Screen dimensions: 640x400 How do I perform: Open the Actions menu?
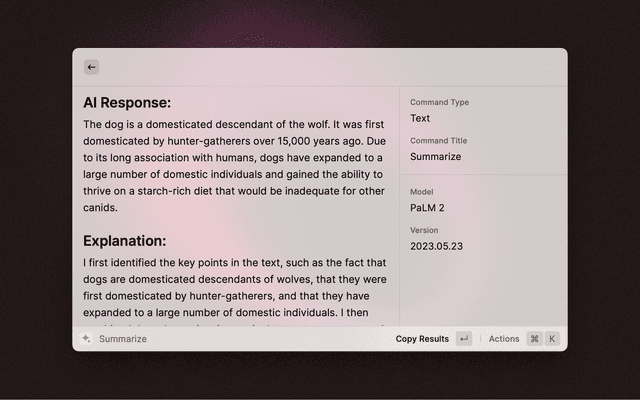[x=504, y=339]
